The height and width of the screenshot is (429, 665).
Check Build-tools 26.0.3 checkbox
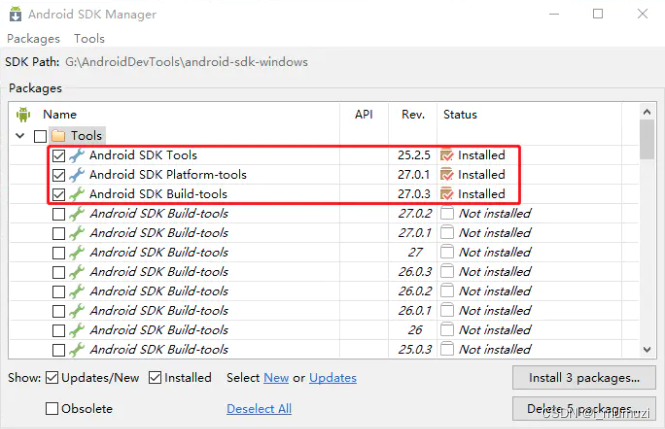tap(59, 272)
